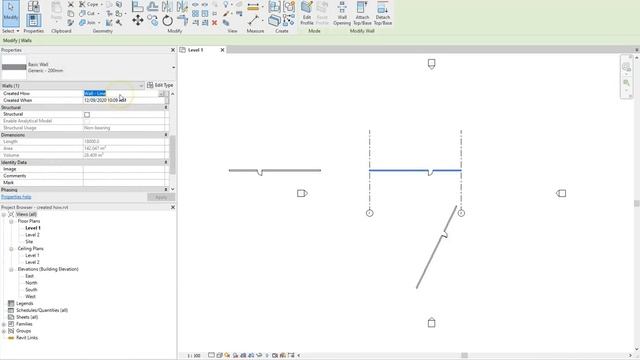Screen dimensions: 640x360
Task: Click the Offset tool icon
Action: pyautogui.click(x=153, y=6)
